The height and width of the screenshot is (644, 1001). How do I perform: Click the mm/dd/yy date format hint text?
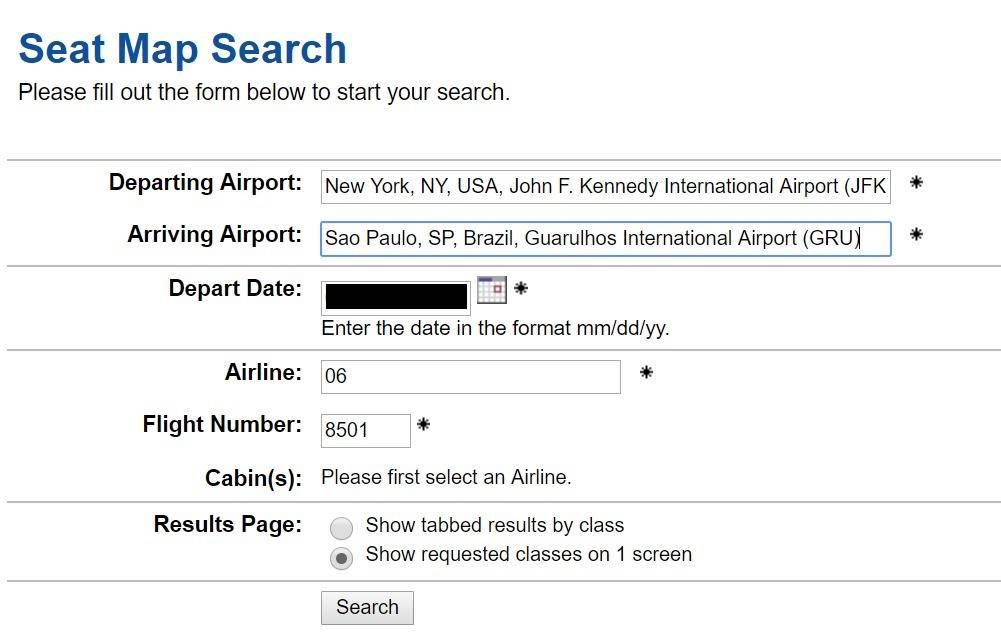point(495,329)
